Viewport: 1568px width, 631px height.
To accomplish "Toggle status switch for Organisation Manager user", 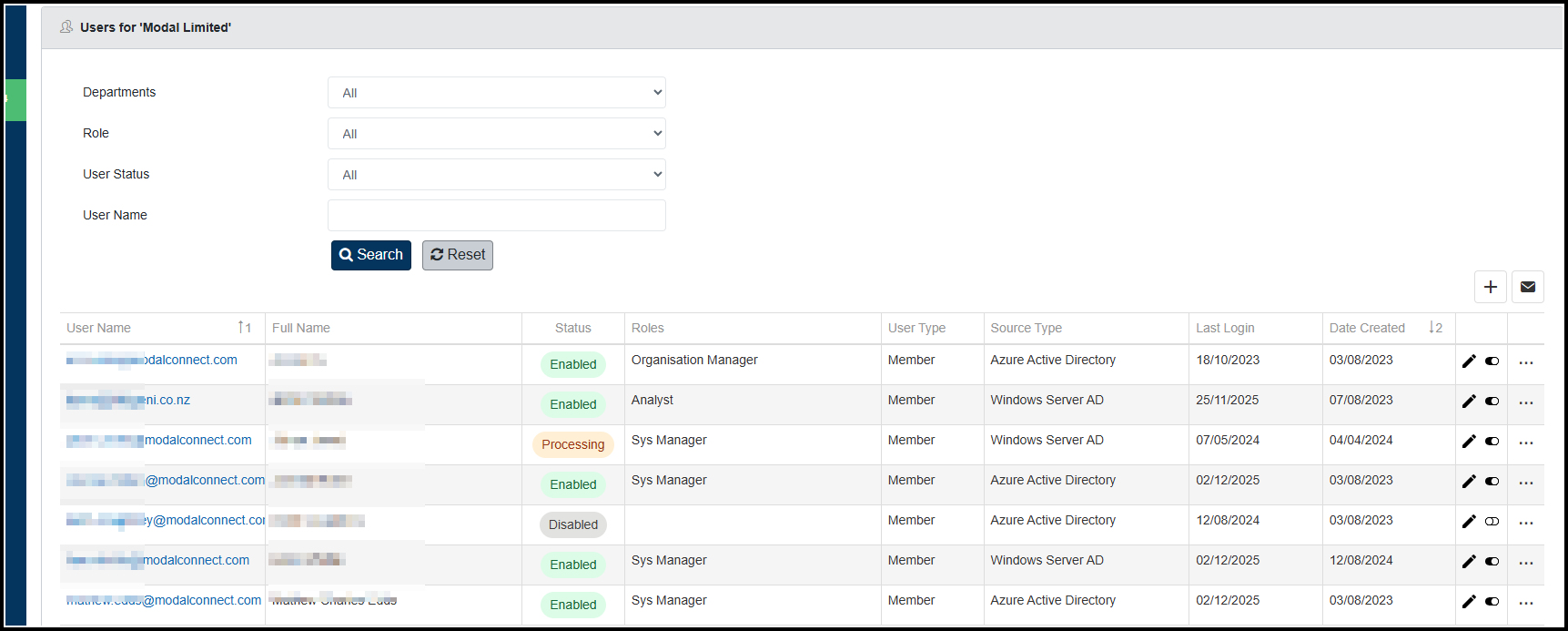I will pyautogui.click(x=1492, y=361).
